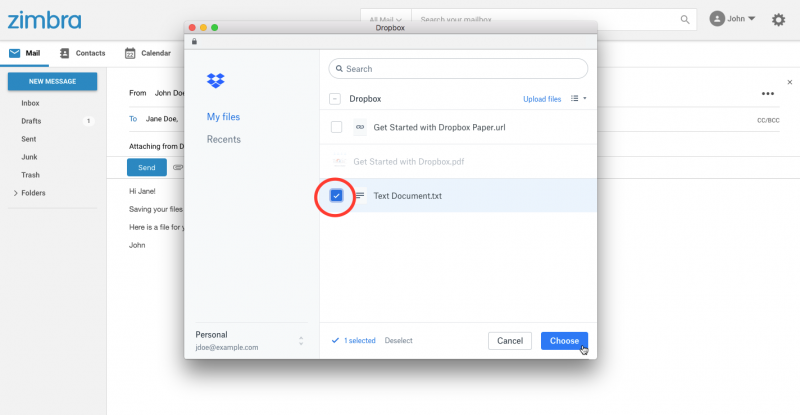Select My files in Dropbox sidebar
This screenshot has height=415, width=800.
click(x=223, y=117)
